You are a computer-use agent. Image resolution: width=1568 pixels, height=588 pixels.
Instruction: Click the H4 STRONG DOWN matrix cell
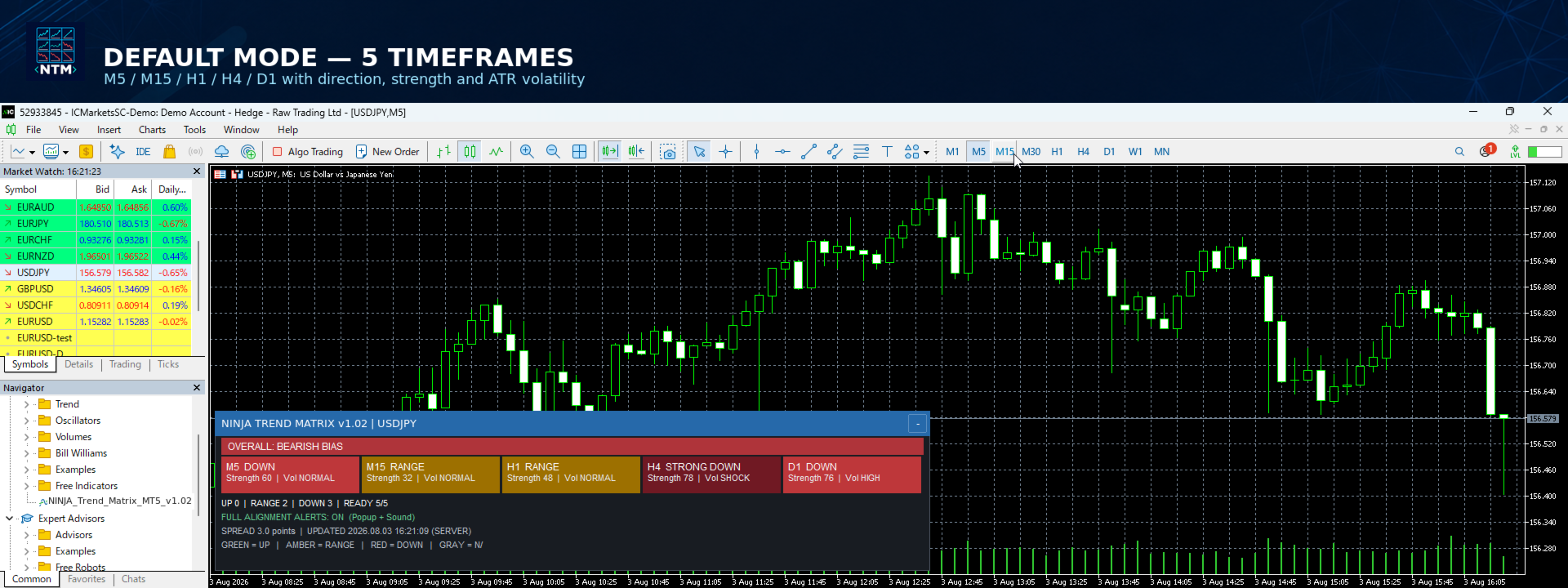click(711, 474)
